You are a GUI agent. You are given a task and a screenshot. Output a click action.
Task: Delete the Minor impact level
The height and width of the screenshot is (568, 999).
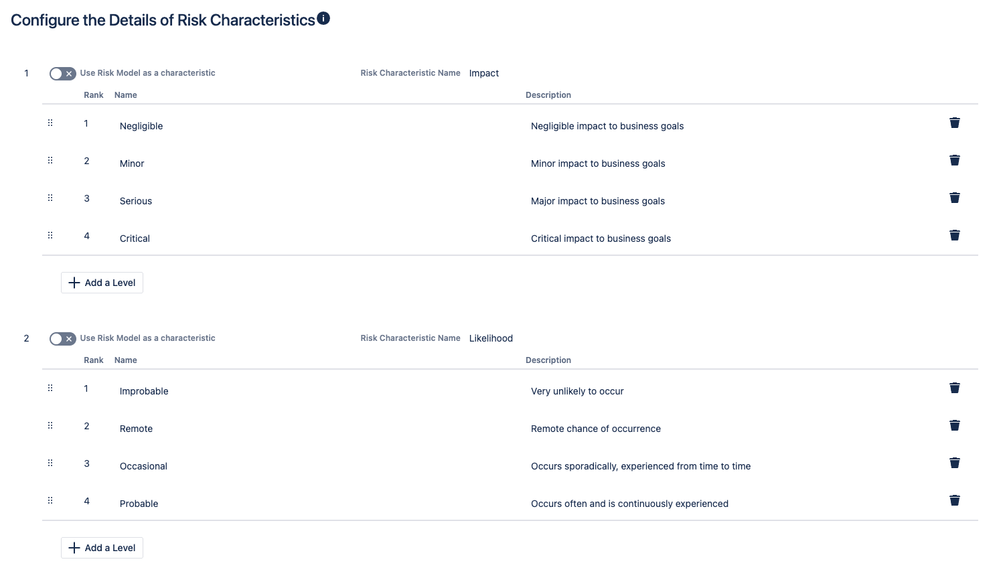(954, 160)
